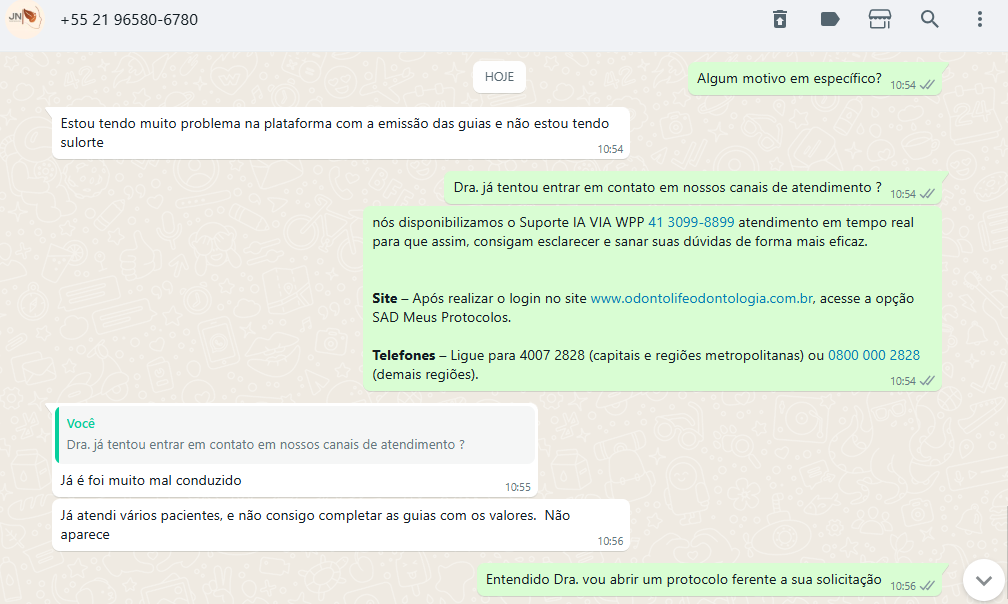Click the contact's profile picture
Screen dimensions: 1008x604
24,19
